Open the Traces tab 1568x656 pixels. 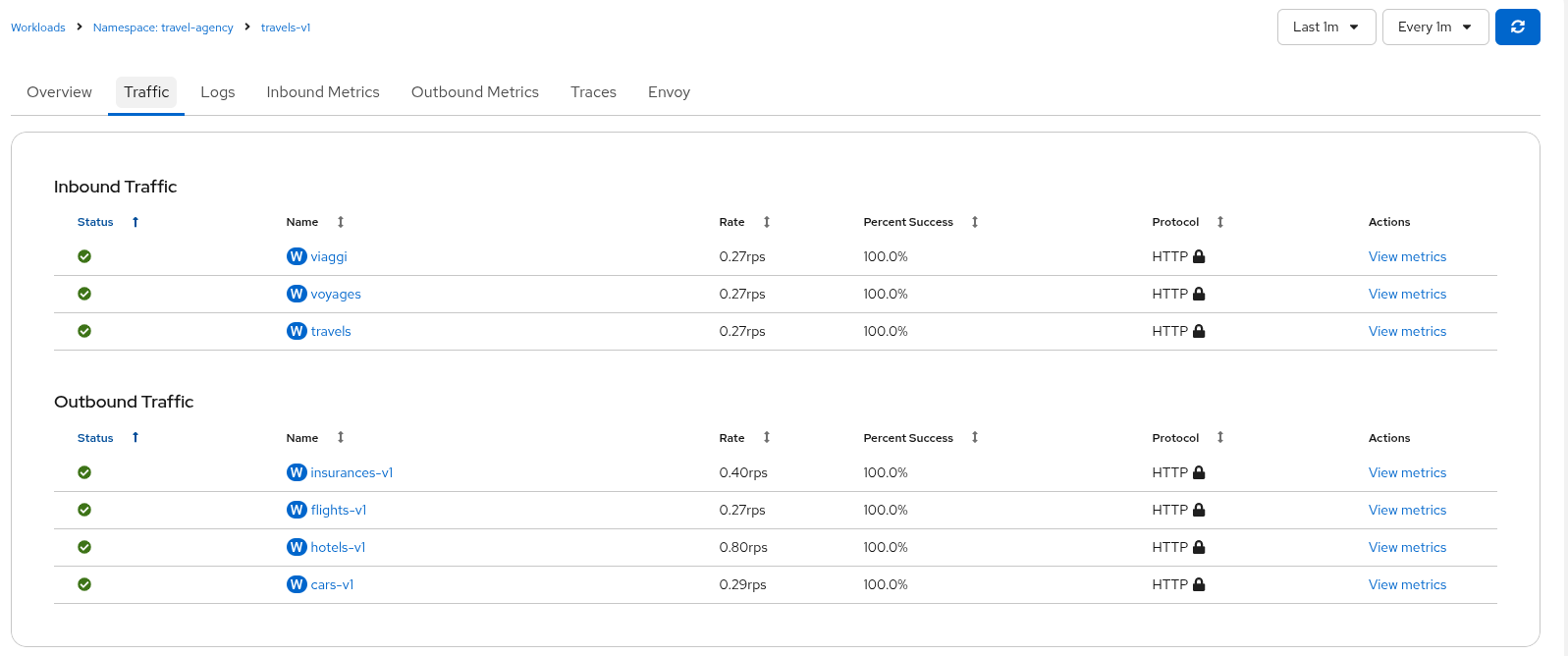coord(593,92)
